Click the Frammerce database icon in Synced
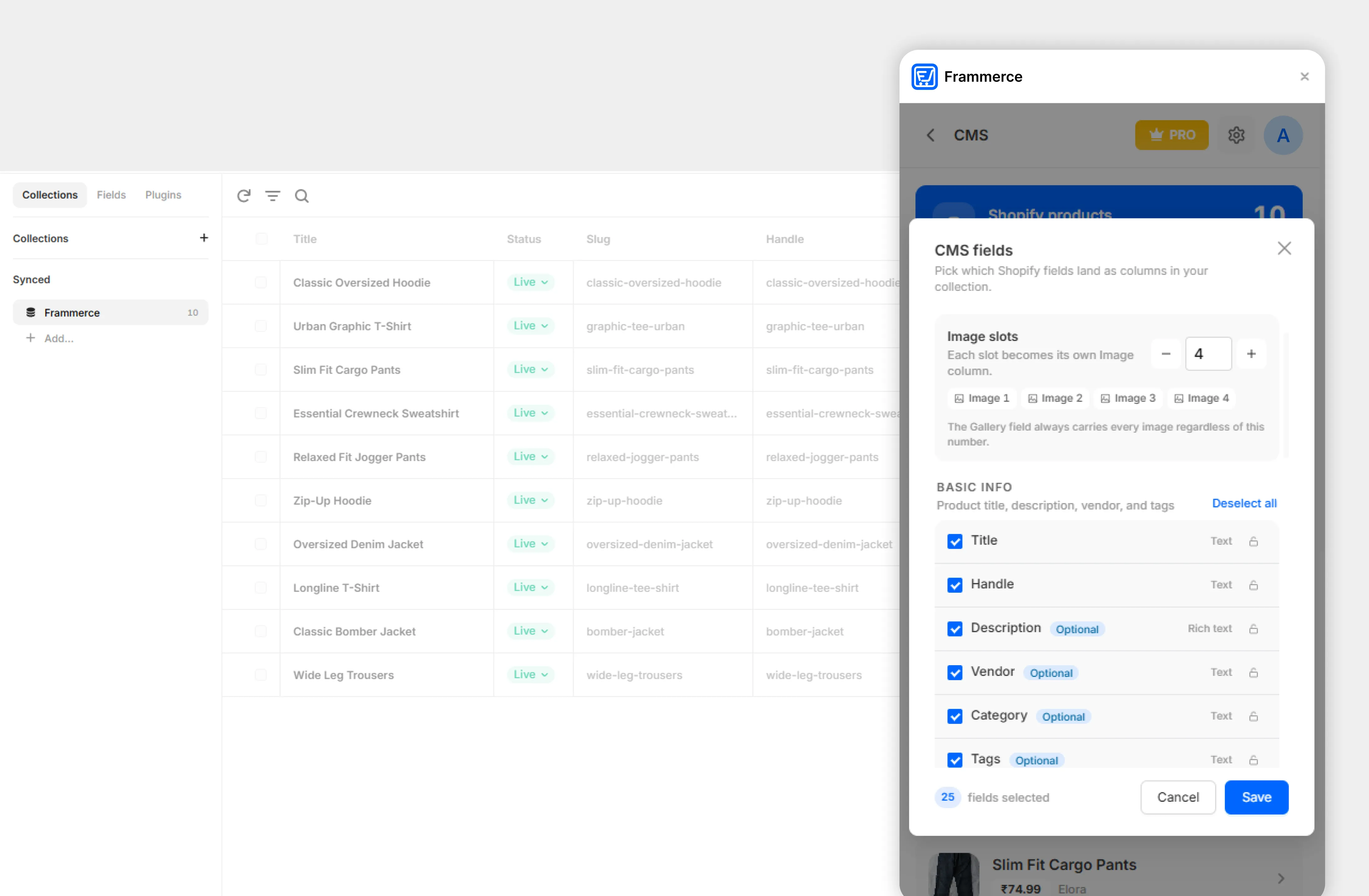 [31, 312]
